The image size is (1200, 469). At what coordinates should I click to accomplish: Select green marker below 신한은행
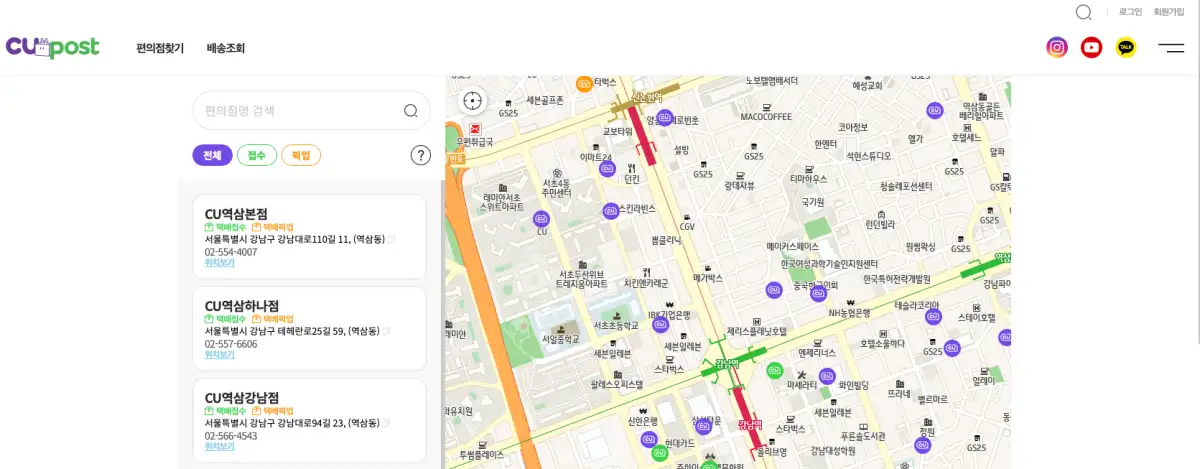click(x=658, y=453)
